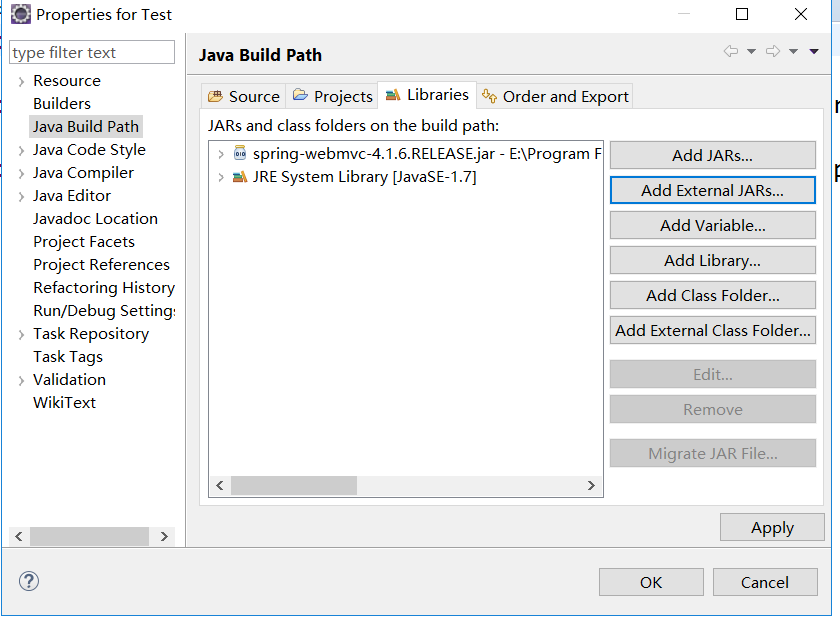Click libraries list scroll right arrow

591,485
